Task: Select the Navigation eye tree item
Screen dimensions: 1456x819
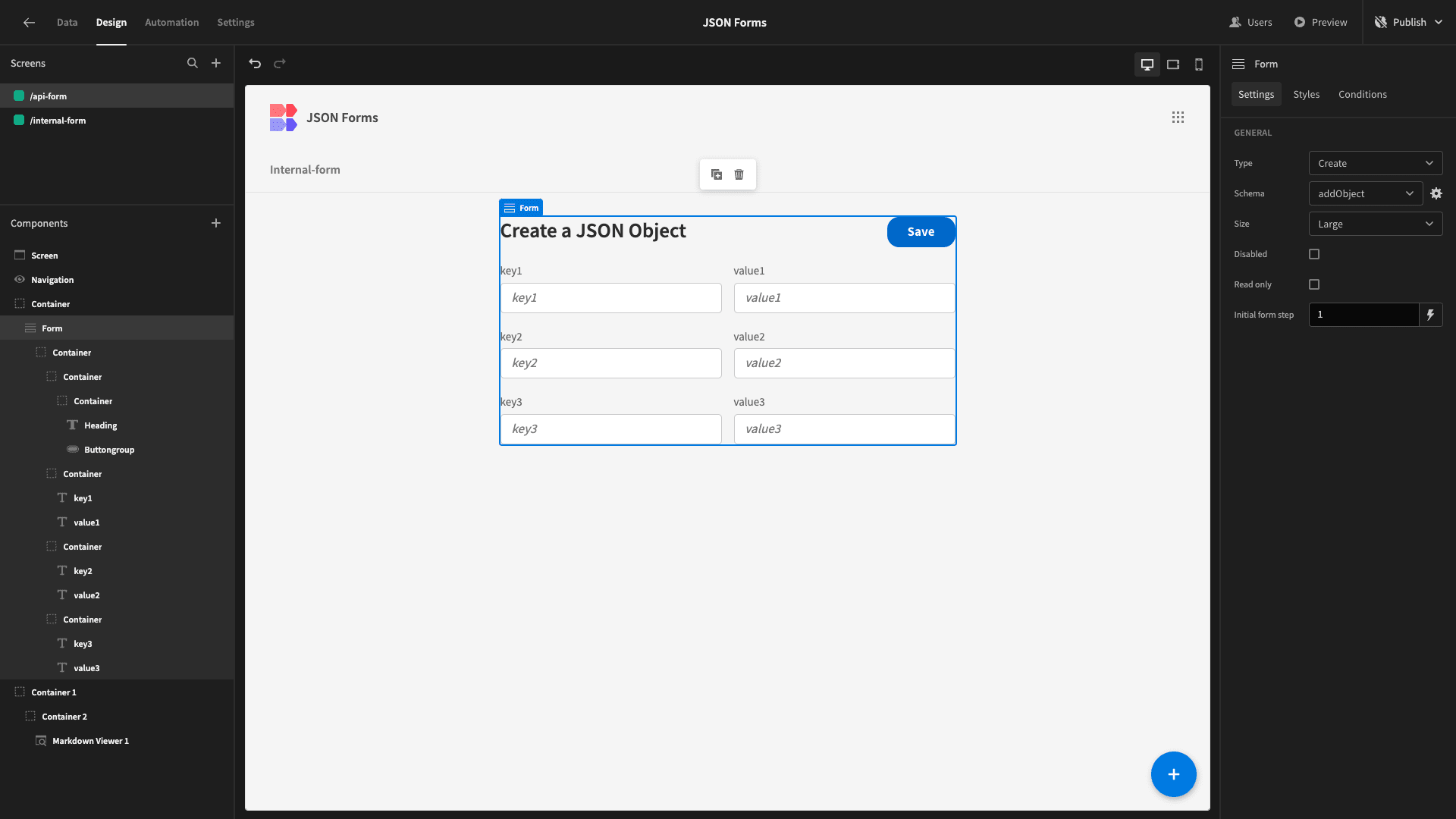Action: click(x=117, y=280)
